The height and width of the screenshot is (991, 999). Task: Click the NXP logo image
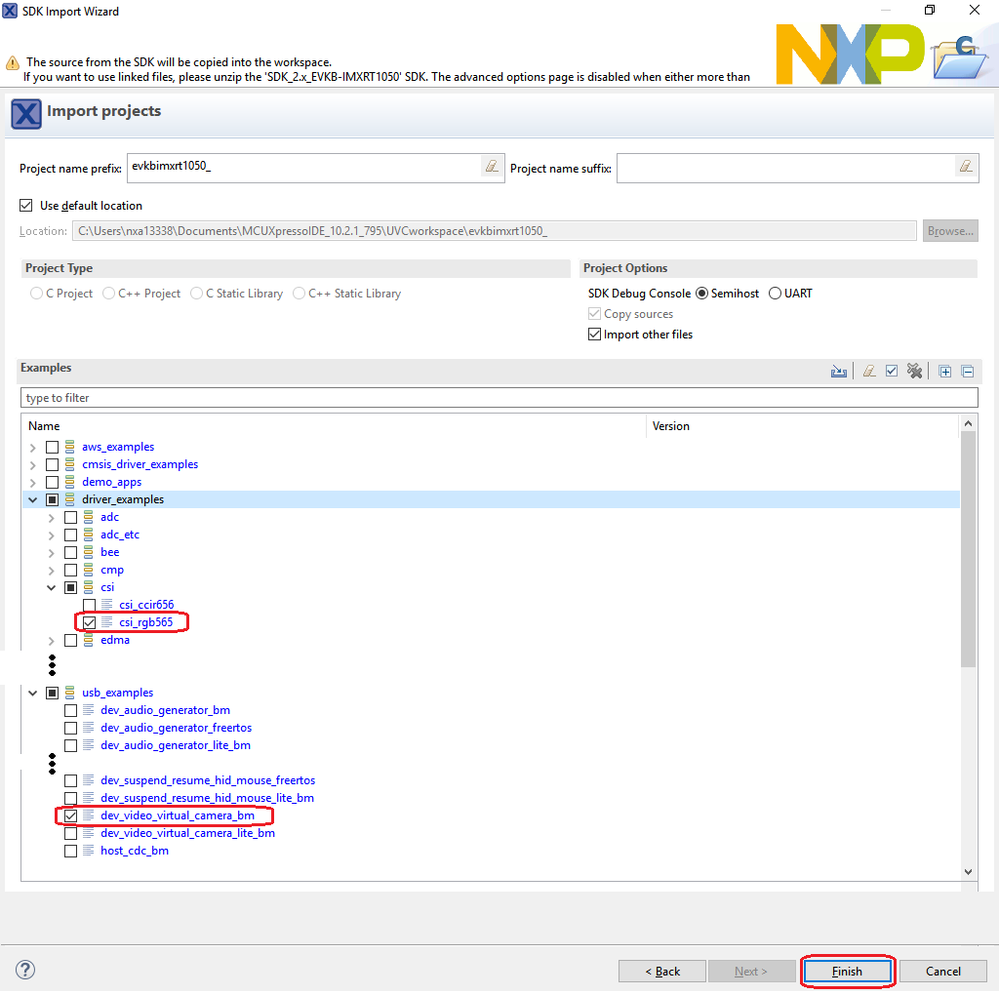(x=850, y=54)
